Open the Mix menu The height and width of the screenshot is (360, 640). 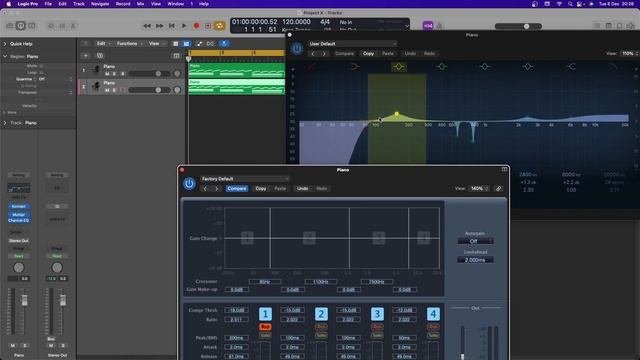coord(140,4)
